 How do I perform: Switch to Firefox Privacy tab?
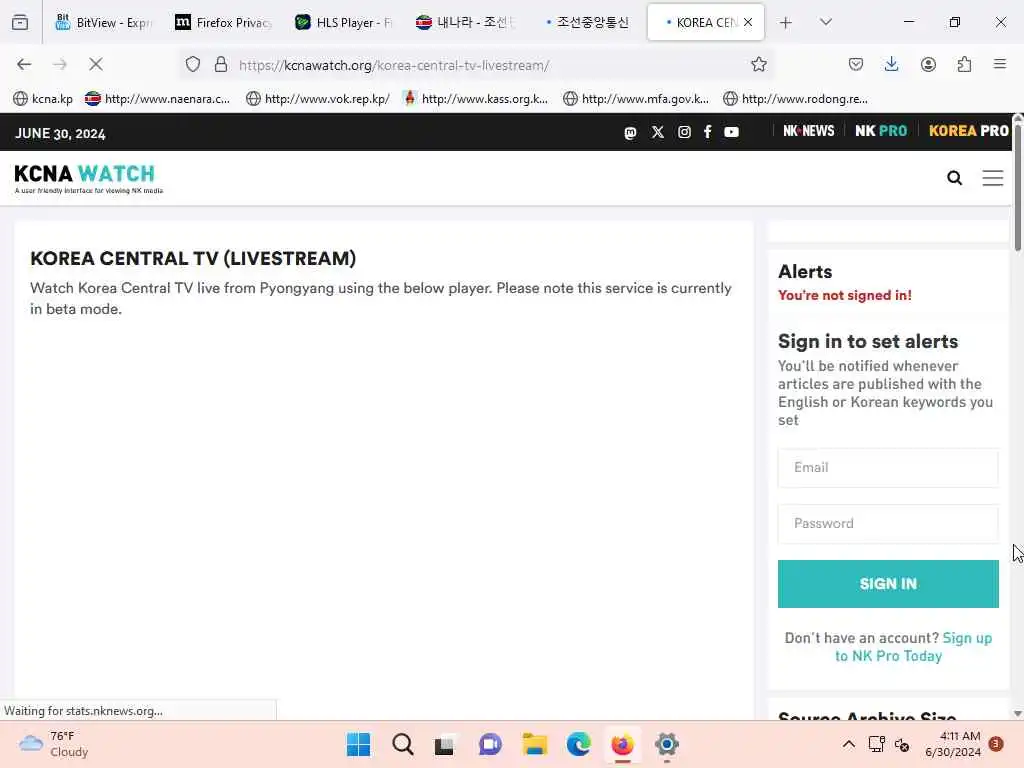click(223, 23)
